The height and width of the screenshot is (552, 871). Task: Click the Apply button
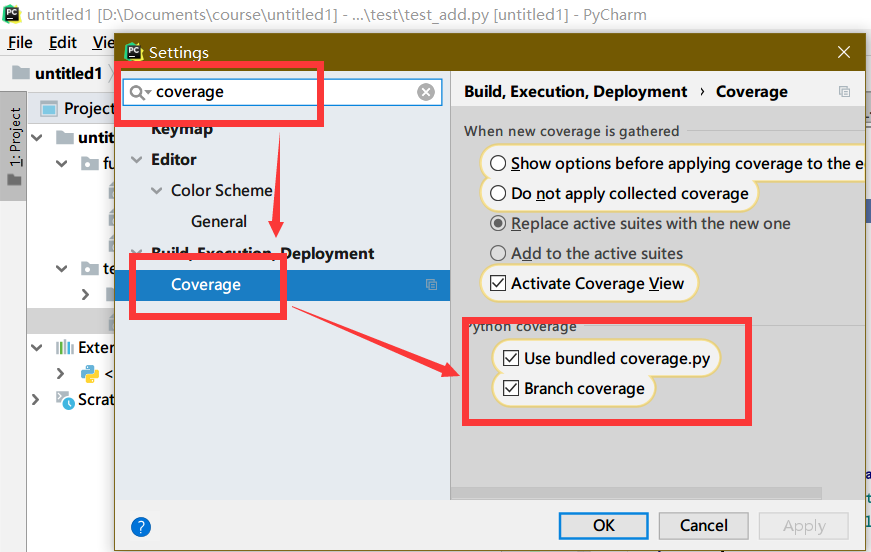[x=804, y=525]
